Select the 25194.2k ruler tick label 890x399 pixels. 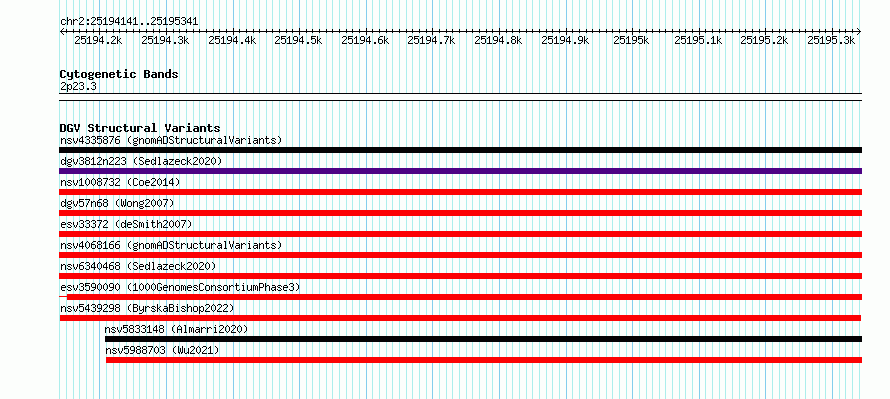pos(98,40)
